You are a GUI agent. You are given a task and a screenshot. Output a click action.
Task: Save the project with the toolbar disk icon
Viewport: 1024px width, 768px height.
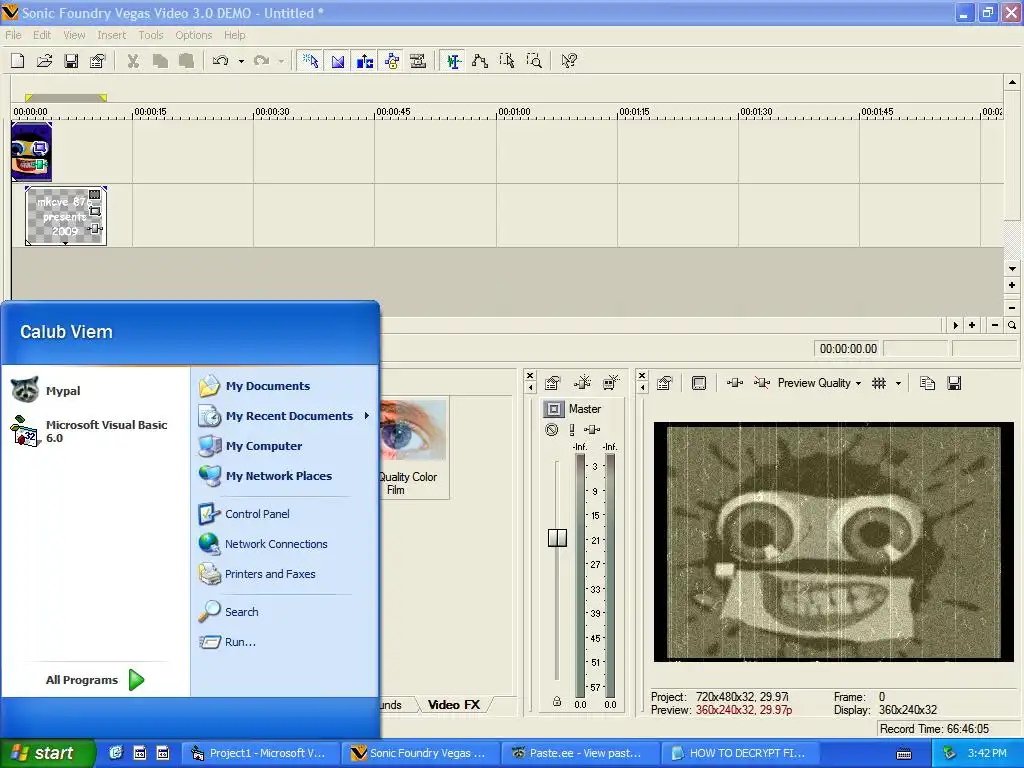point(71,61)
